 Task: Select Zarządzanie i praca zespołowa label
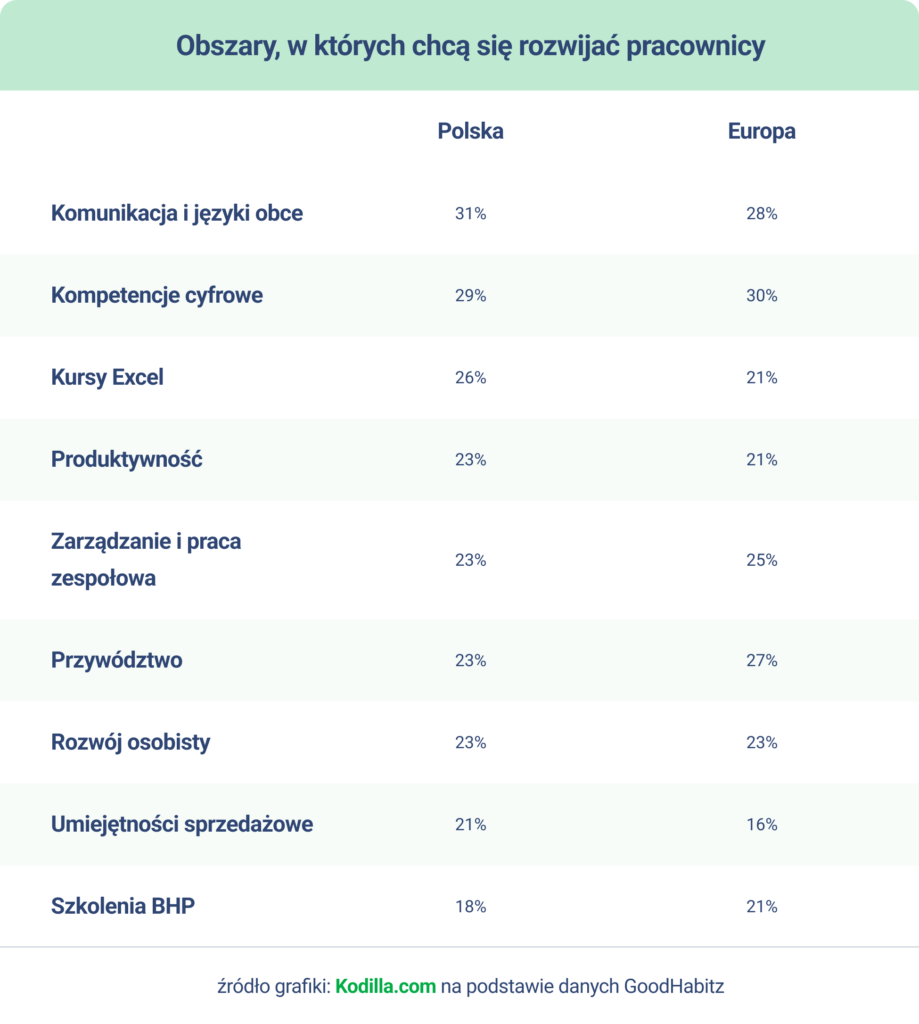pyautogui.click(x=146, y=560)
